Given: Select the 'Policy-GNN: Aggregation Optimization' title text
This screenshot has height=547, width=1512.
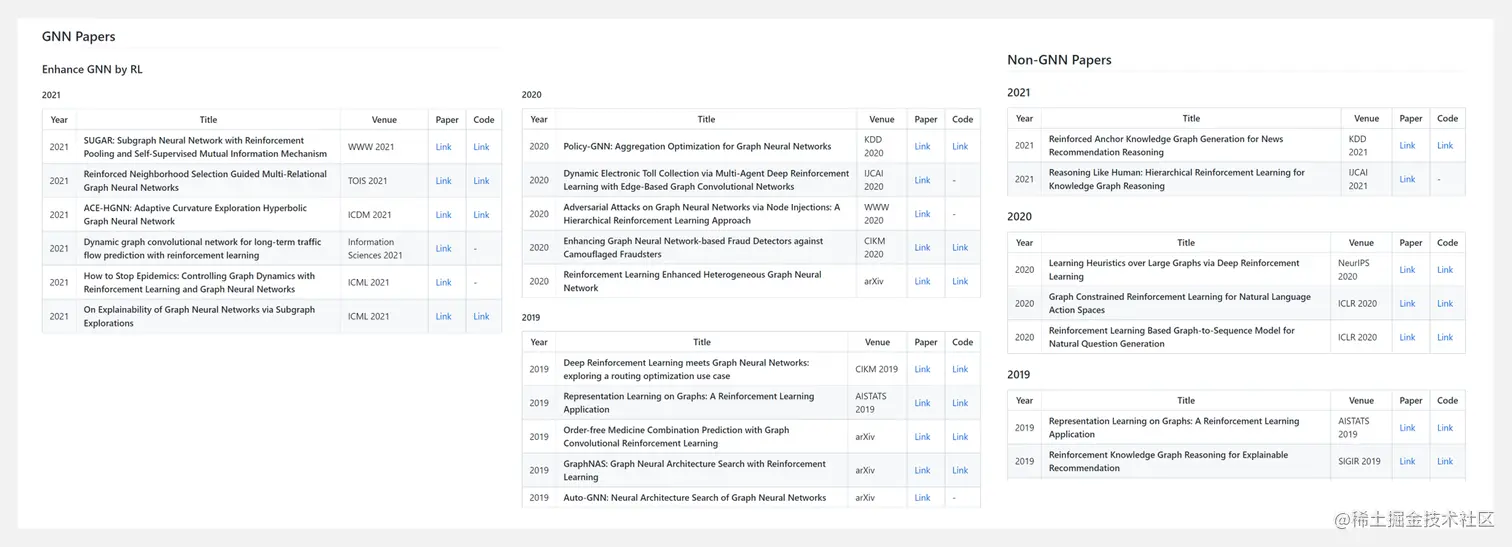Looking at the screenshot, I should pyautogui.click(x=697, y=146).
